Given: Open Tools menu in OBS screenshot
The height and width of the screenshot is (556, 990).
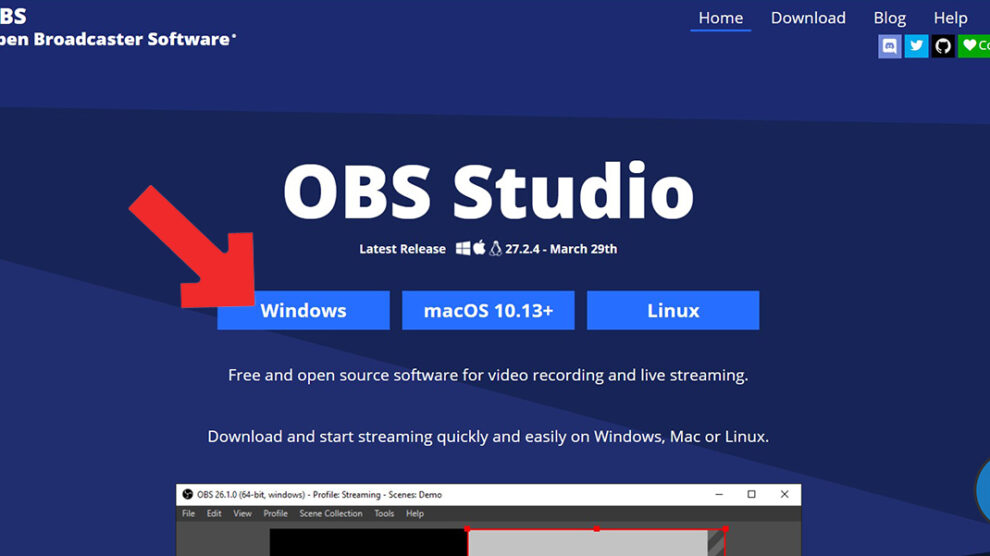Looking at the screenshot, I should point(384,513).
